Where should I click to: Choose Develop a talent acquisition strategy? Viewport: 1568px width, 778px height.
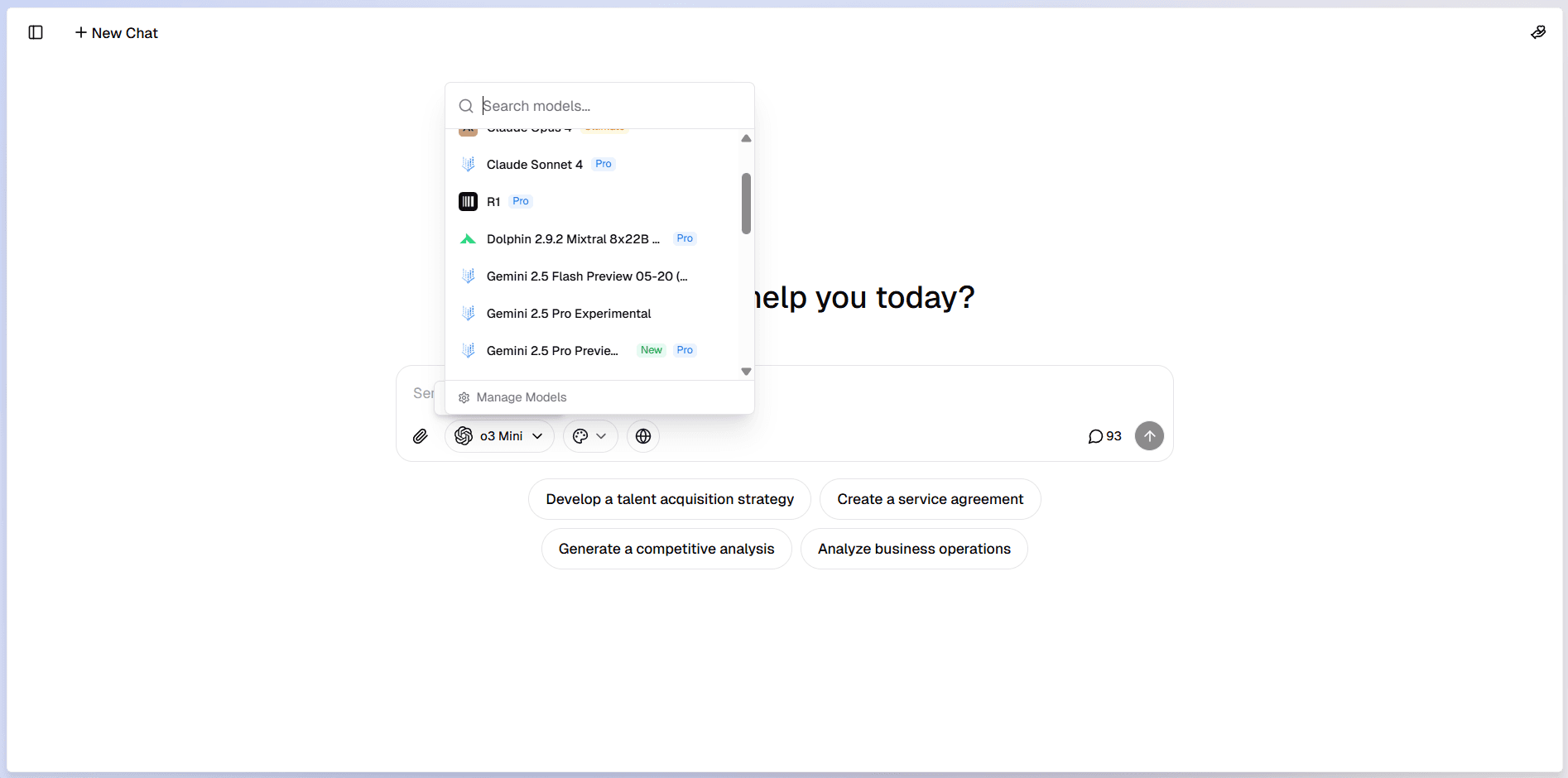click(x=670, y=499)
